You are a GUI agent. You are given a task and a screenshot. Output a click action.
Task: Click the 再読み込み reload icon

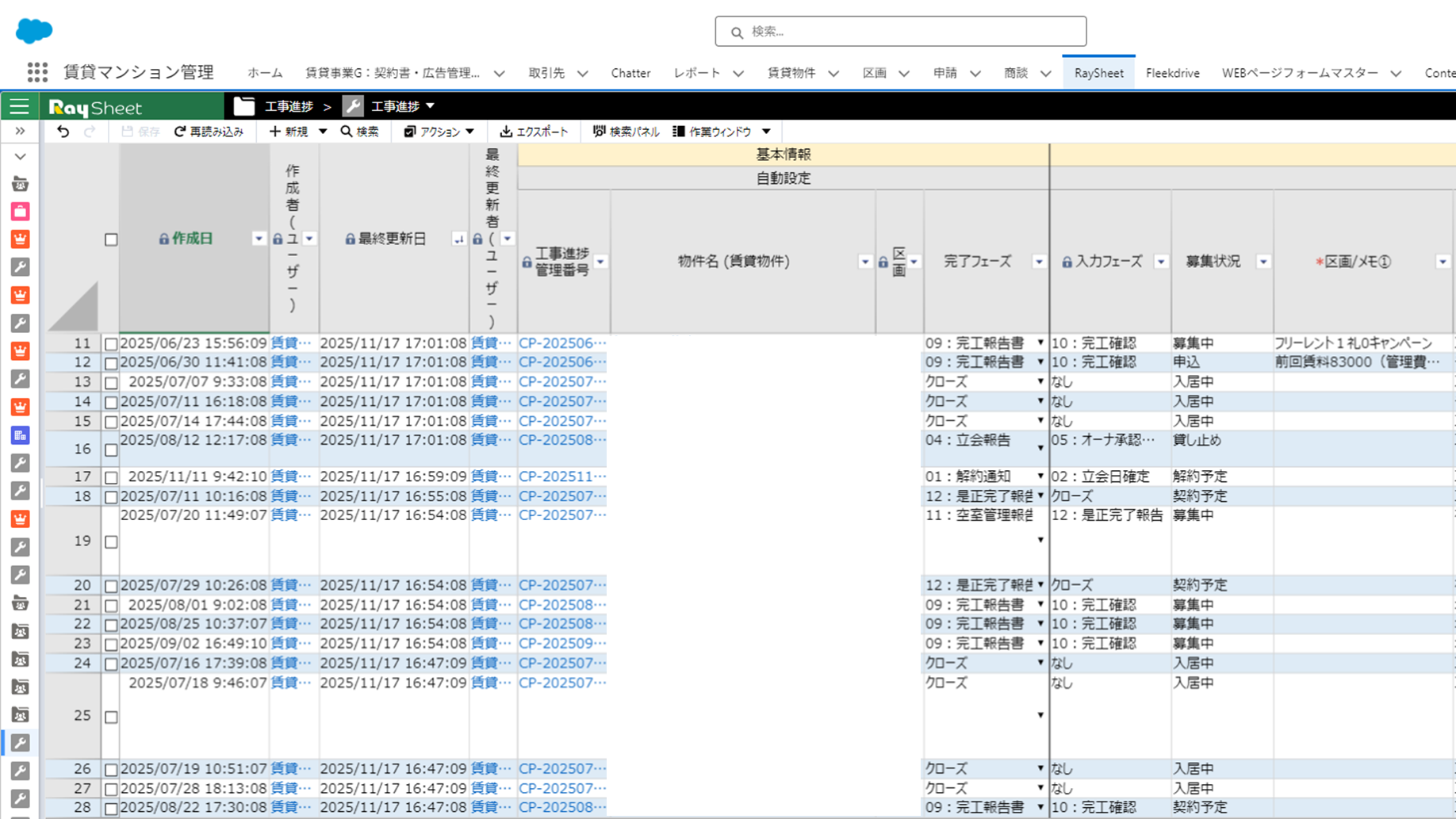click(x=178, y=132)
